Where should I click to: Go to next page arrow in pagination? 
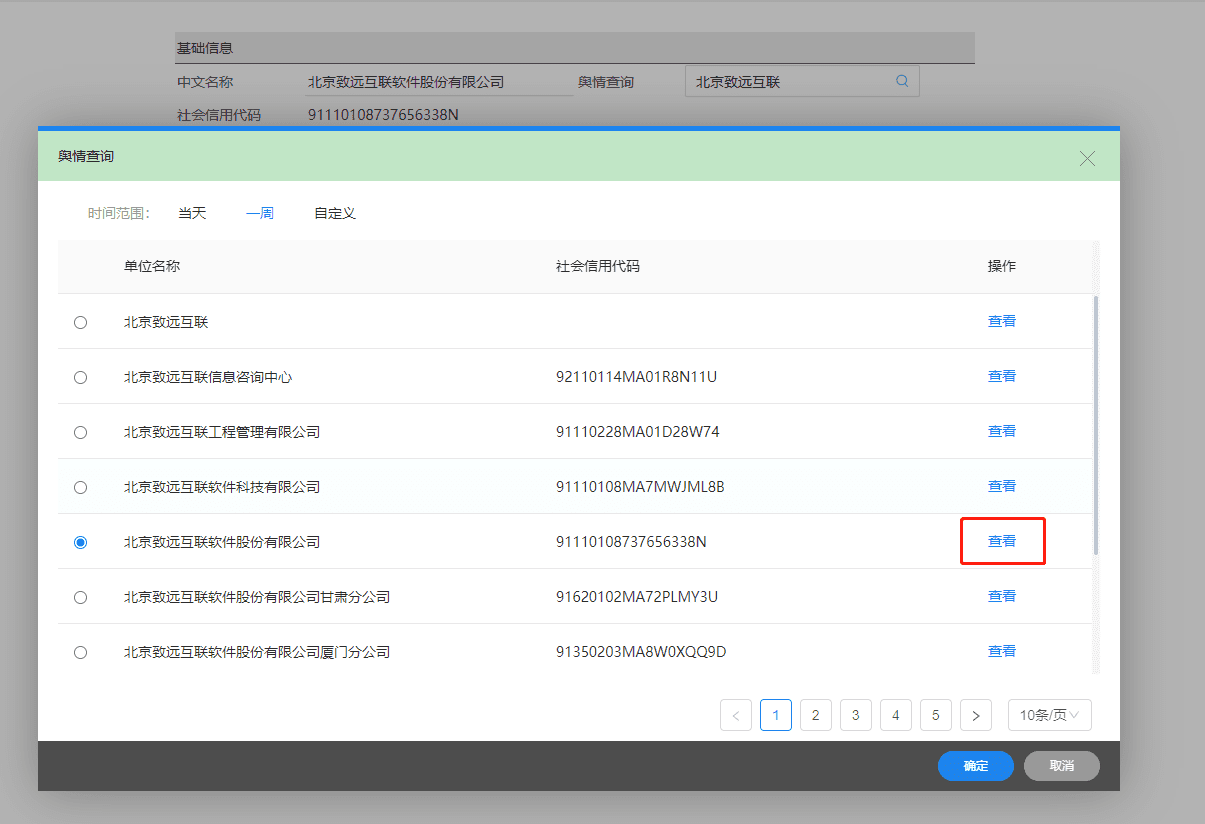(976, 715)
